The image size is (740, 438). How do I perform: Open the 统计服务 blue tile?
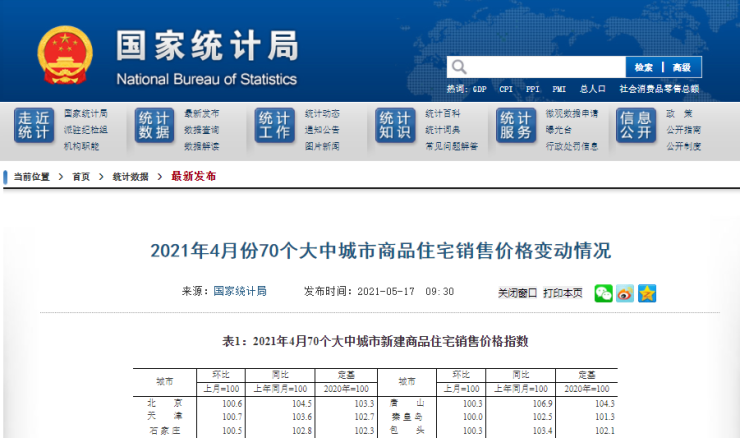coord(515,125)
